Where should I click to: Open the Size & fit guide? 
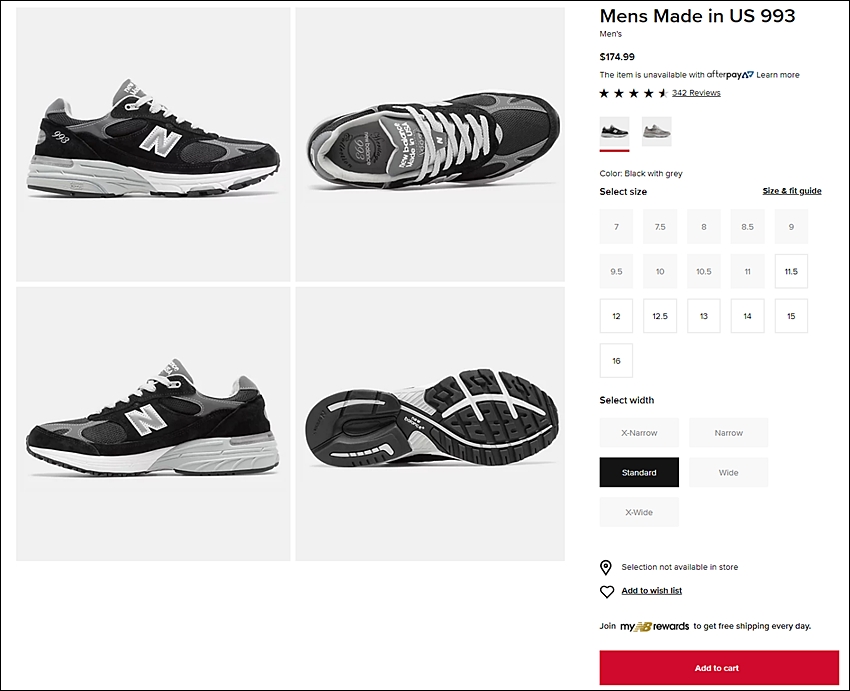click(791, 191)
